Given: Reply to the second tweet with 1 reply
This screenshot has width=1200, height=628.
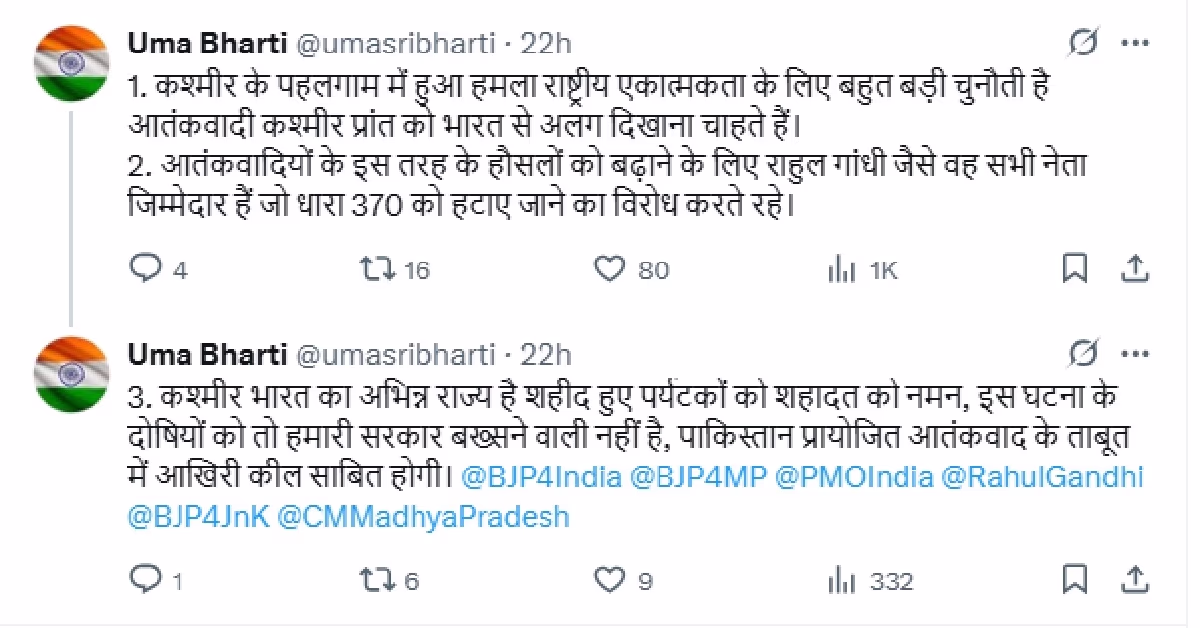Looking at the screenshot, I should [146, 580].
